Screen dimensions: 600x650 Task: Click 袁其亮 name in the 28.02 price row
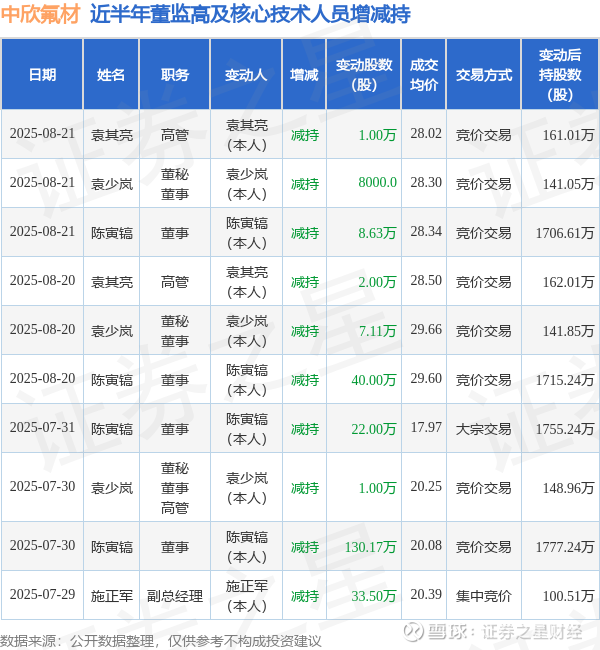[112, 135]
